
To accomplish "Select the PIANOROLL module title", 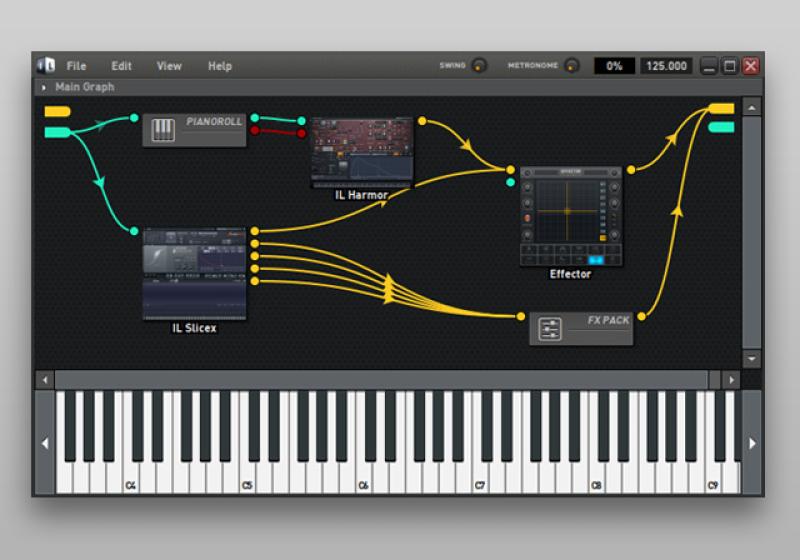I will pyautogui.click(x=214, y=121).
